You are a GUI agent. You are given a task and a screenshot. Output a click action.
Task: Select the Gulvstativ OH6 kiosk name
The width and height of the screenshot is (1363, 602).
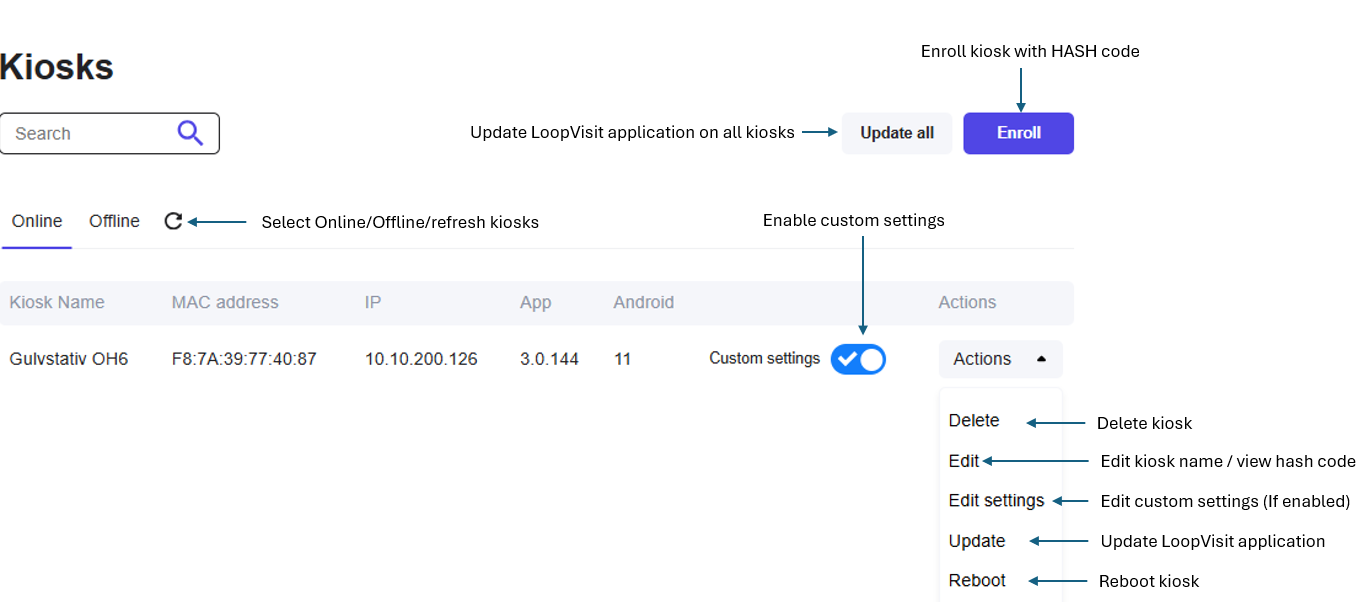(69, 359)
